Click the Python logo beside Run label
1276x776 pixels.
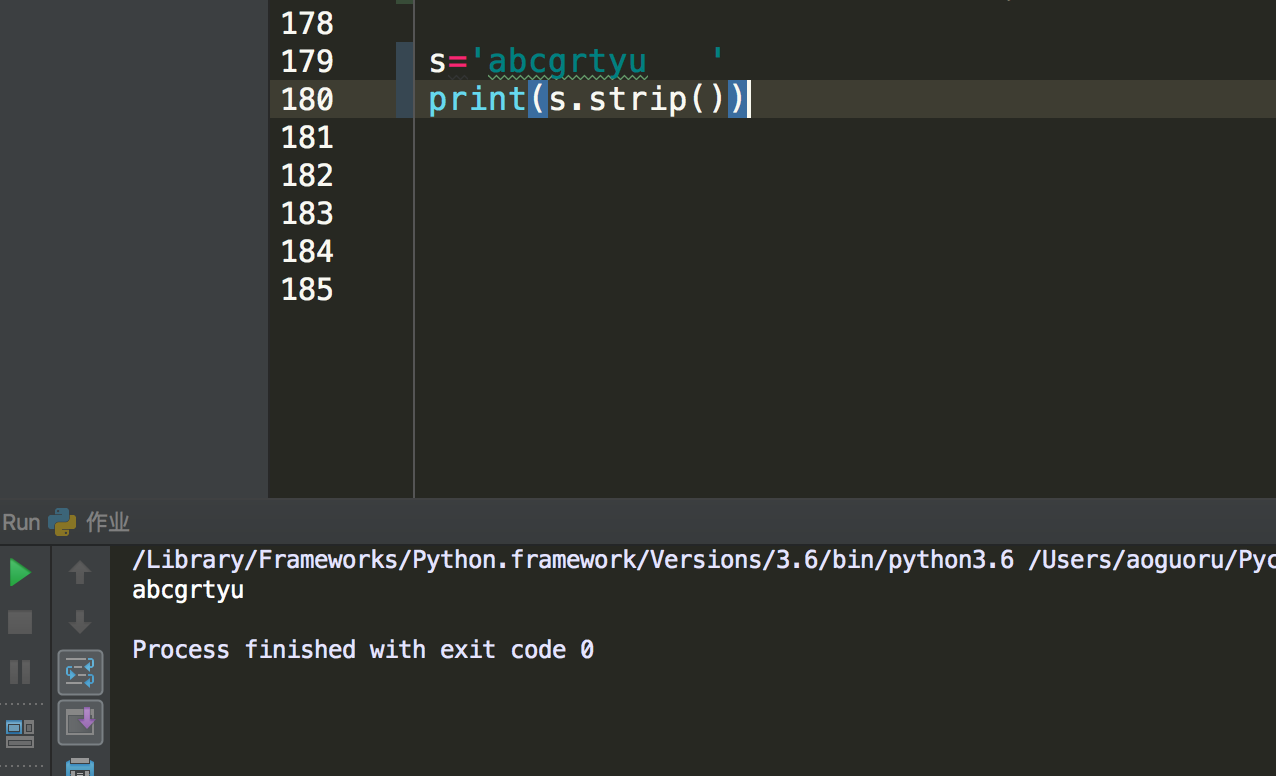coord(62,522)
